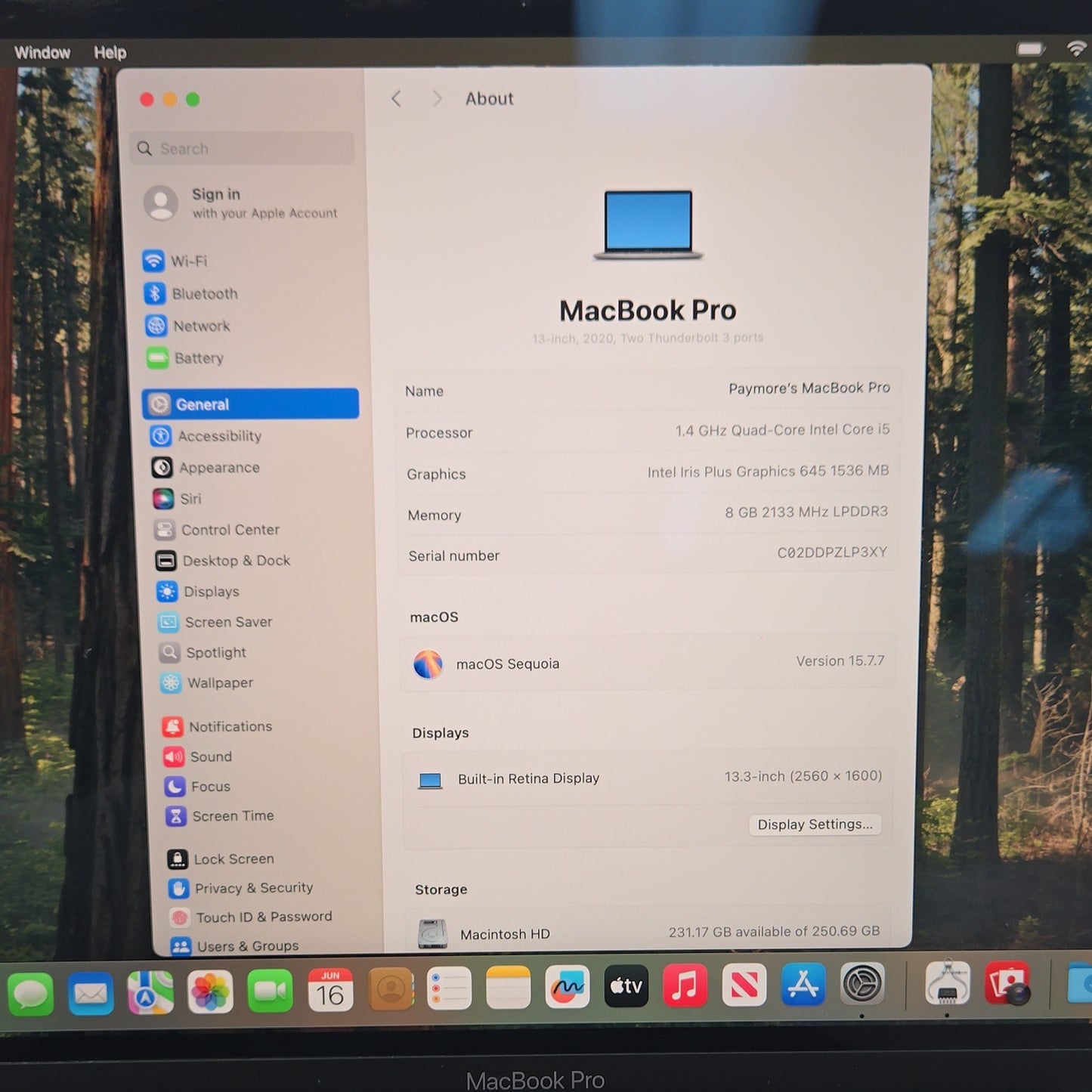Screen dimensions: 1092x1092
Task: Click Display Settings button
Action: point(815,824)
